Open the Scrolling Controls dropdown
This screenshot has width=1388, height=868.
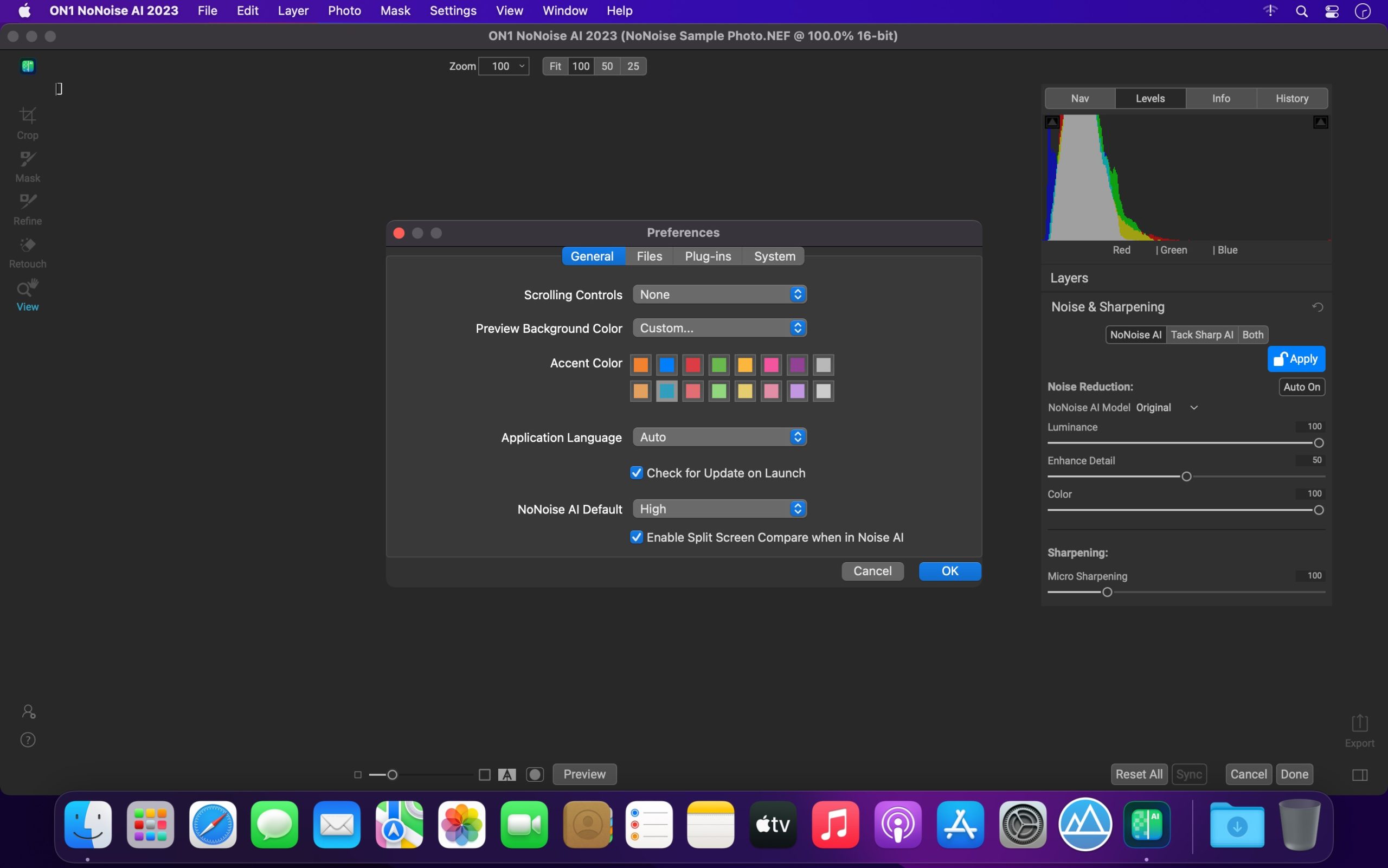click(x=719, y=294)
